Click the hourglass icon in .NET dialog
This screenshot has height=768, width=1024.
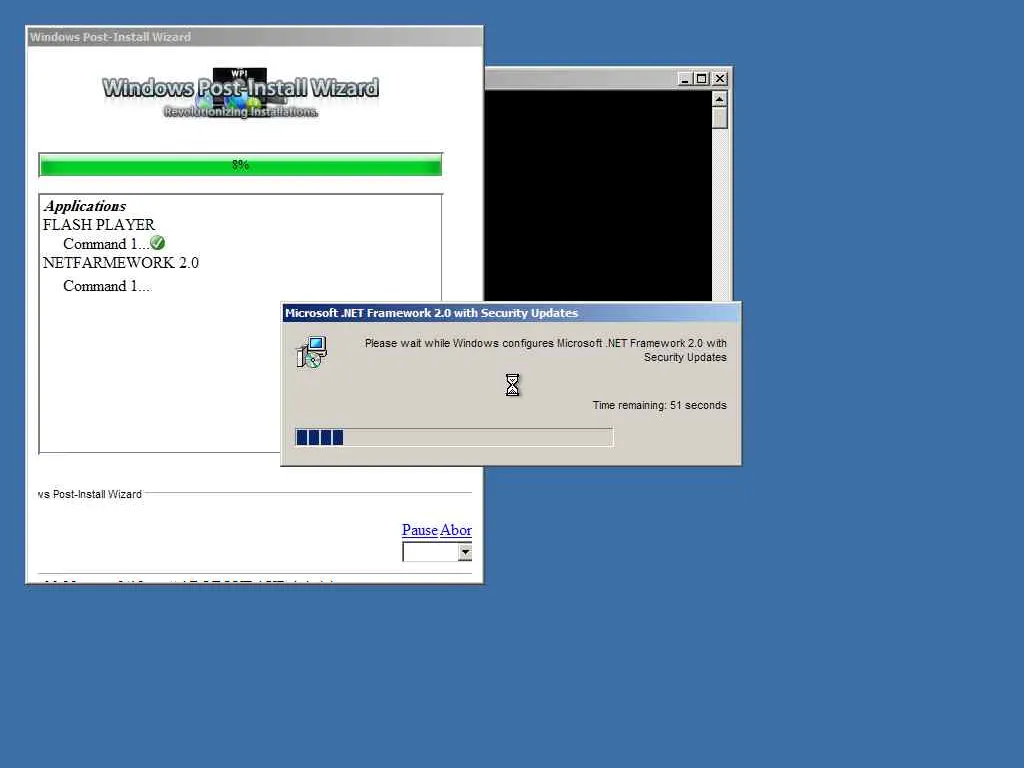coord(513,385)
